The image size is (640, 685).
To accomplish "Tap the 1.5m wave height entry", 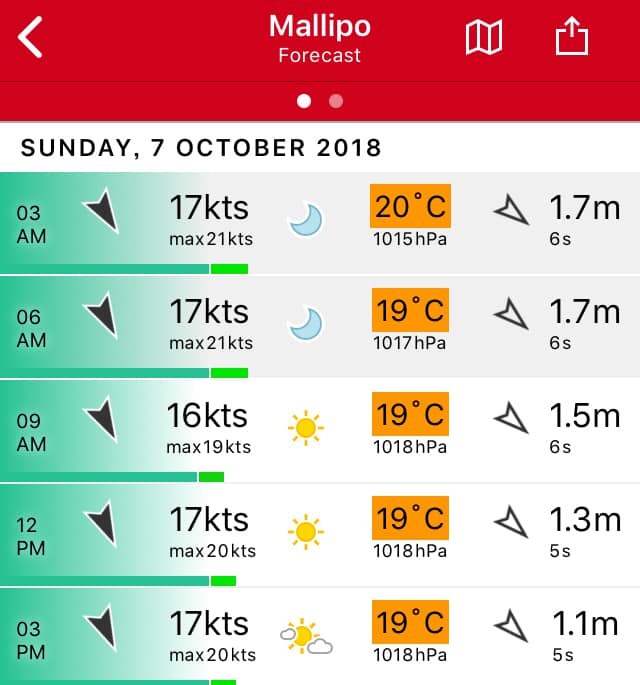I will tap(585, 415).
